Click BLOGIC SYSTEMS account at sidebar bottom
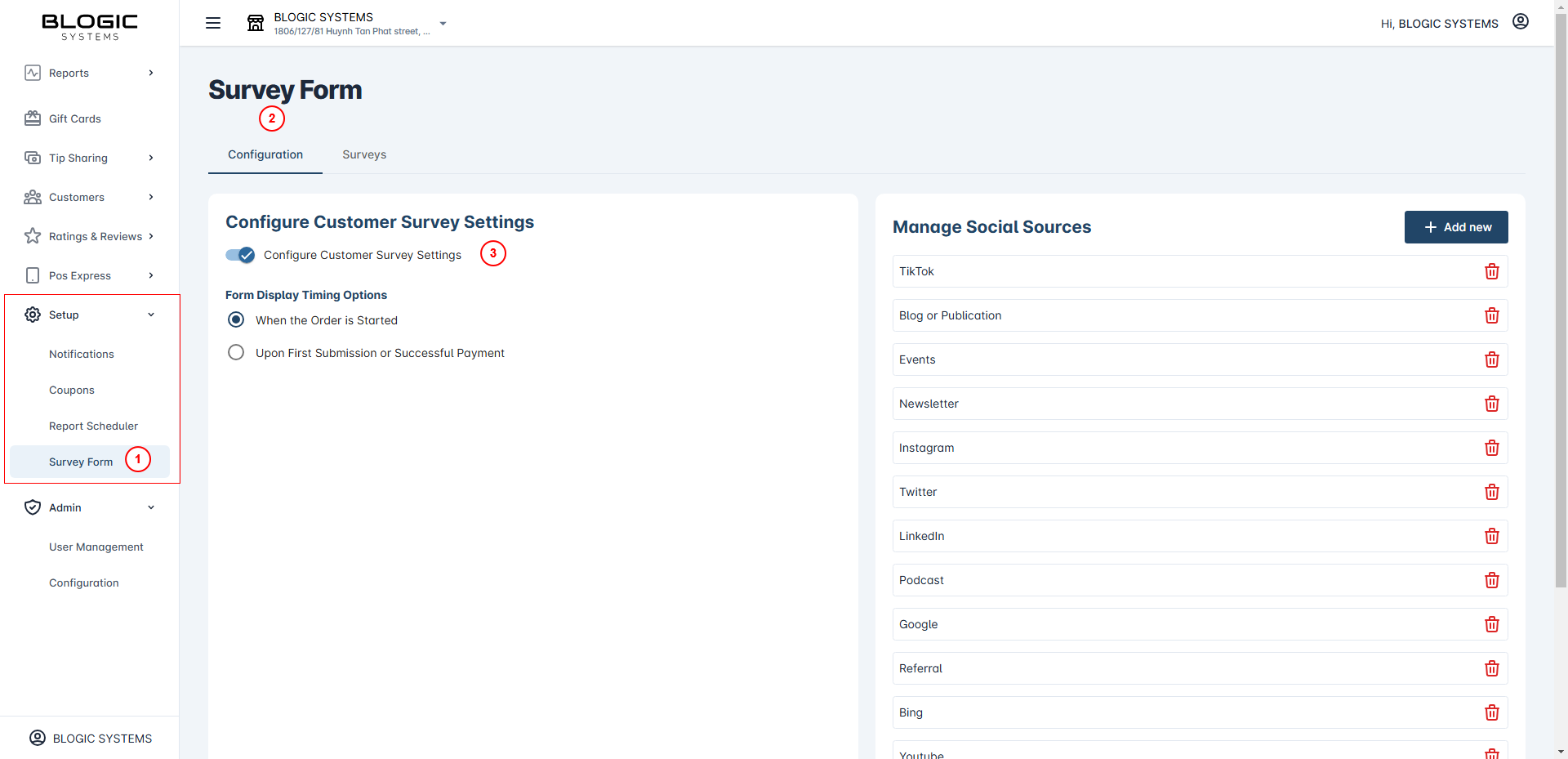The height and width of the screenshot is (759, 1568). pyautogui.click(x=91, y=738)
